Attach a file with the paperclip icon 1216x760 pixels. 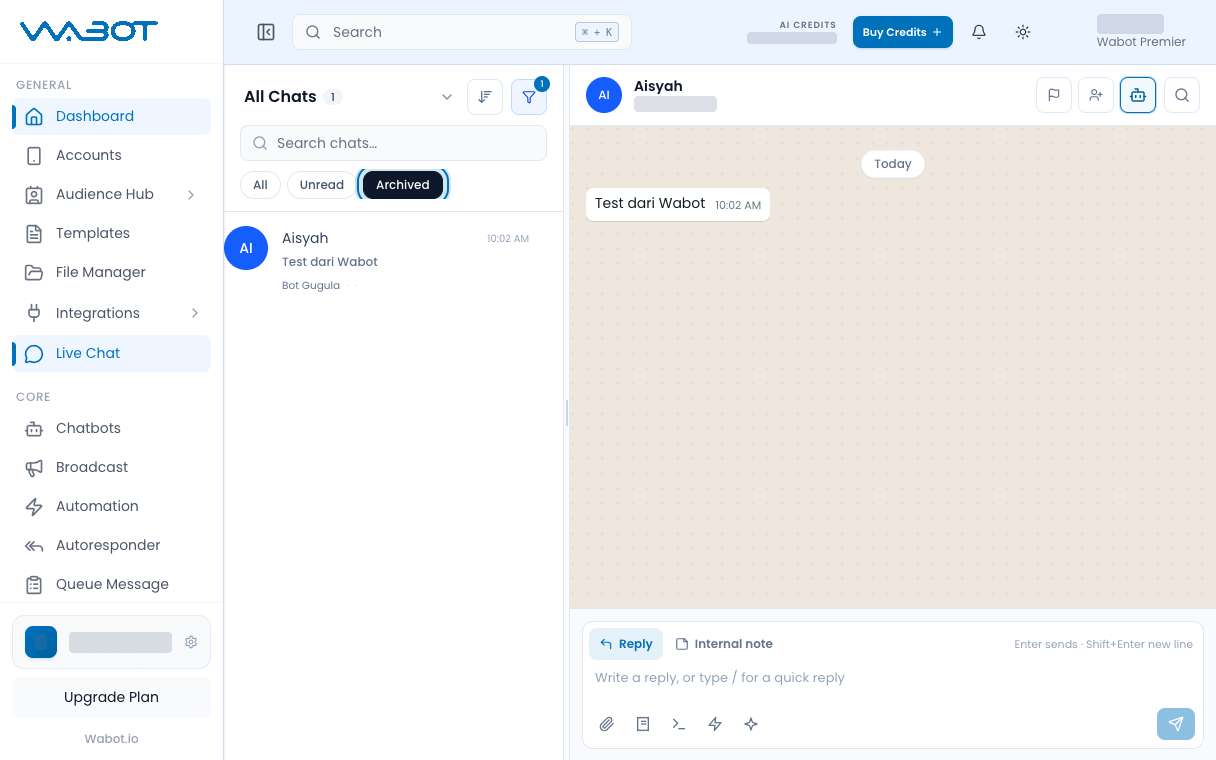click(607, 724)
